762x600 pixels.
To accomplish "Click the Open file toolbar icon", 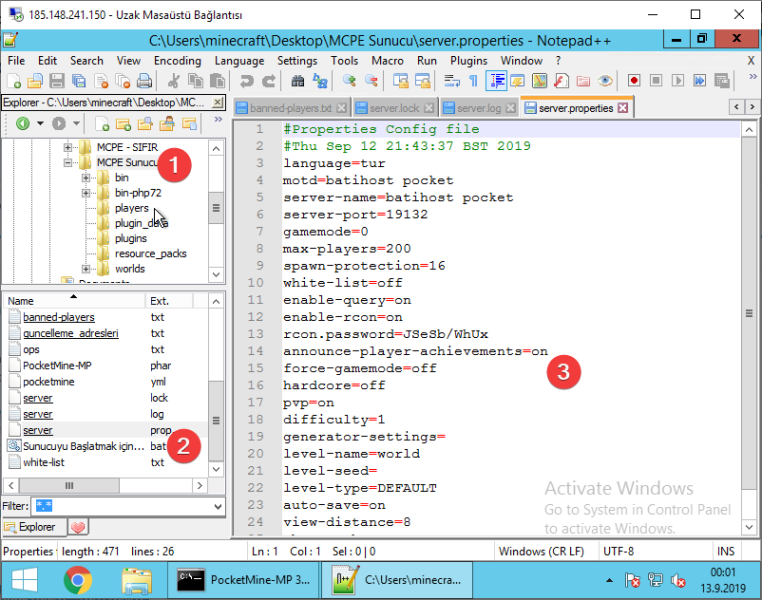I will point(35,81).
